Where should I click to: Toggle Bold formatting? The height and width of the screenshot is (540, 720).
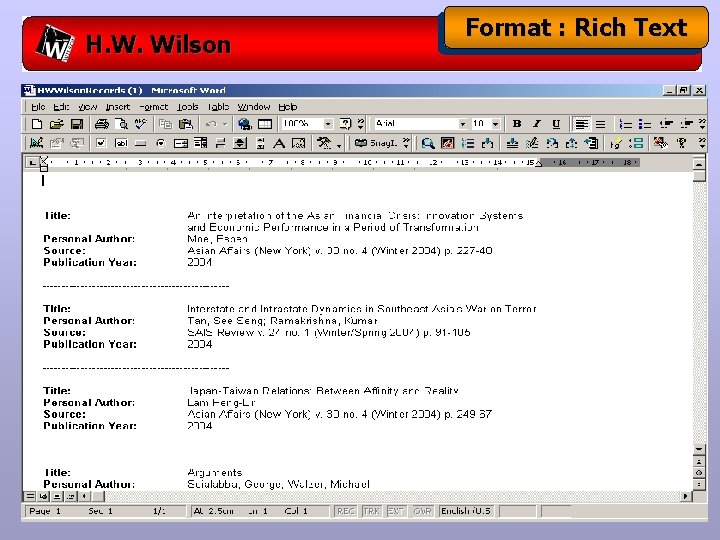pos(517,124)
